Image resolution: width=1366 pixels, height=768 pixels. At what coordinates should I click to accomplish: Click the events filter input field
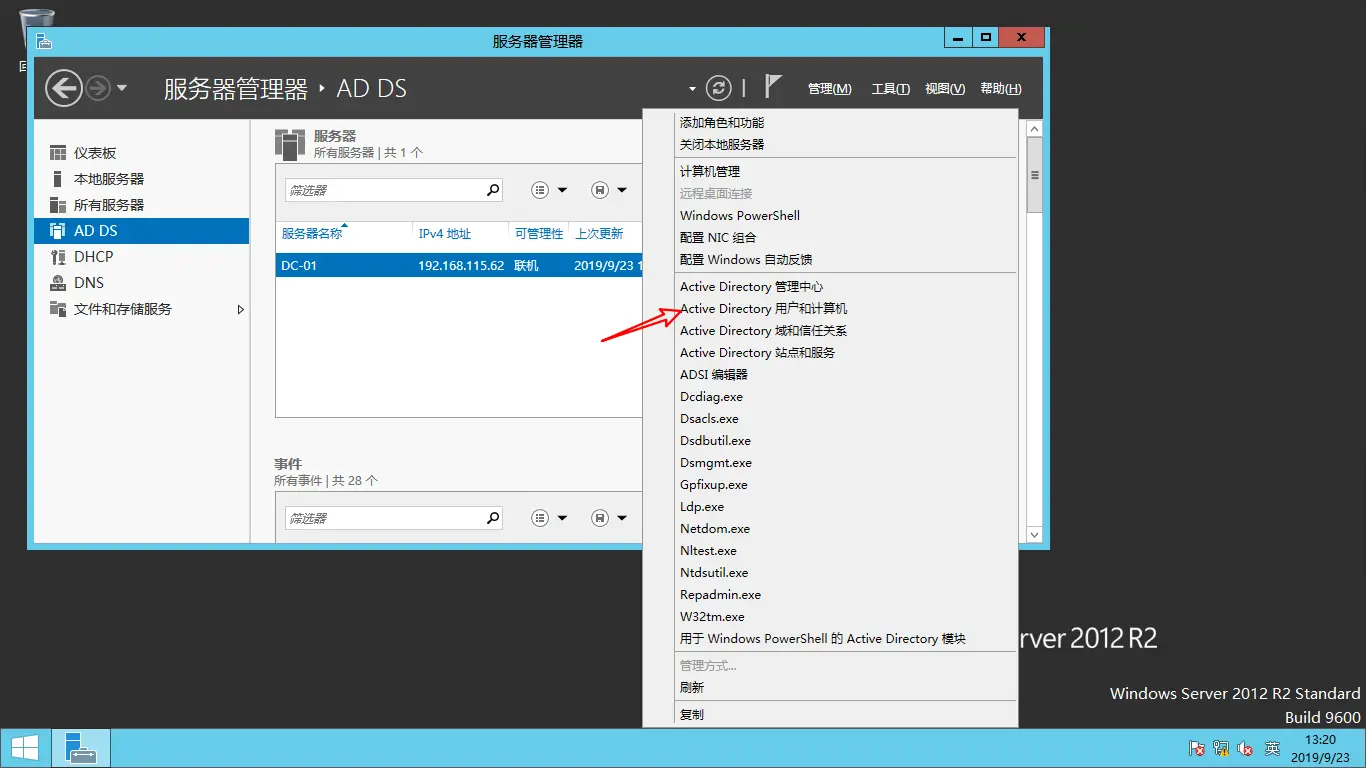(x=384, y=519)
